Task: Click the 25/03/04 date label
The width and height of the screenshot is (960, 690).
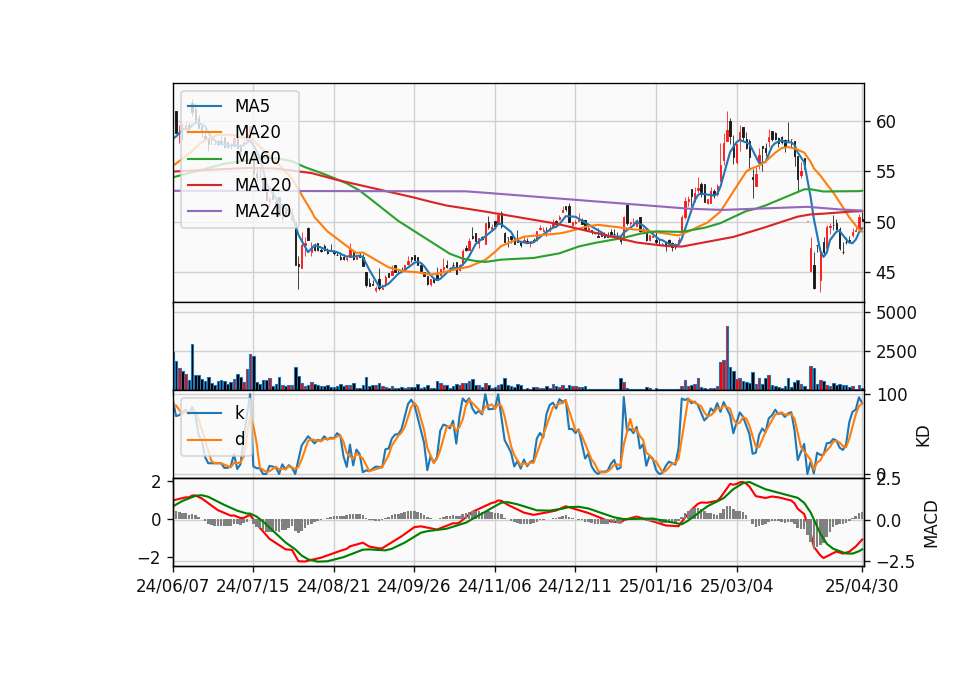Action: [x=737, y=586]
